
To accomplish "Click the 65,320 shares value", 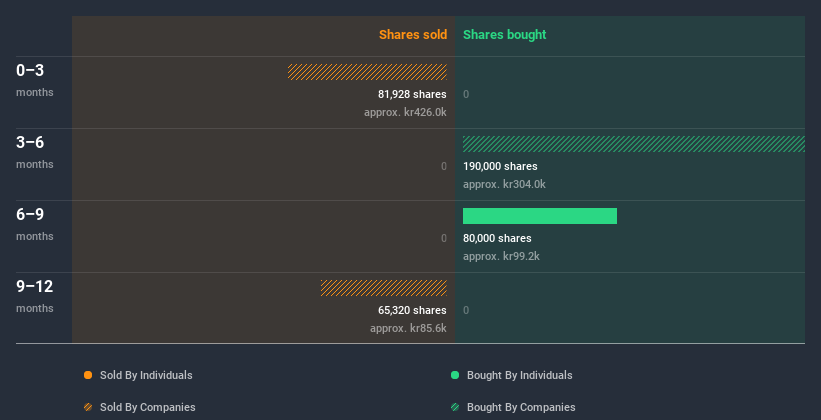I will [412, 311].
